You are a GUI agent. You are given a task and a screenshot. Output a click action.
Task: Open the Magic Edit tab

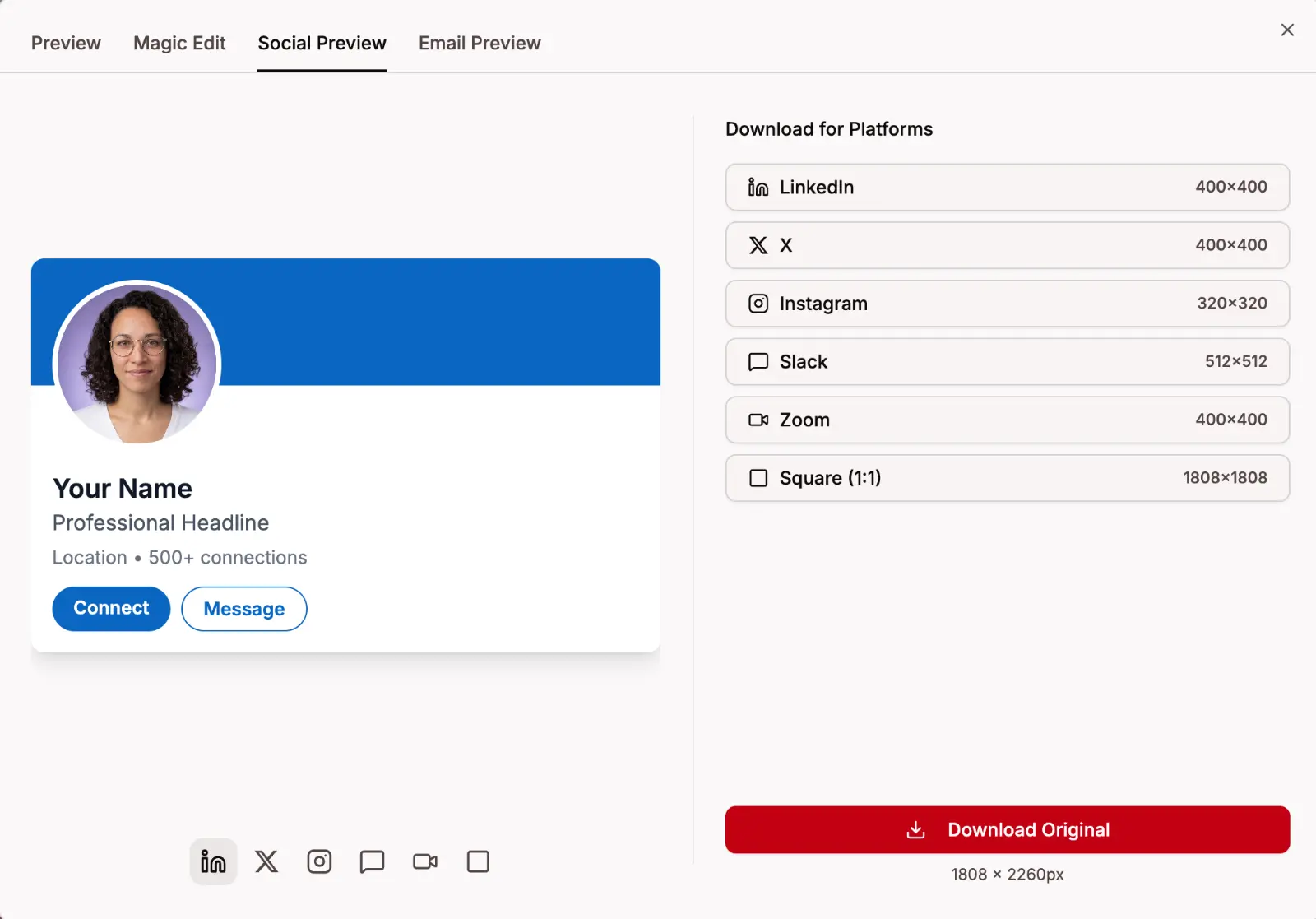[x=179, y=43]
